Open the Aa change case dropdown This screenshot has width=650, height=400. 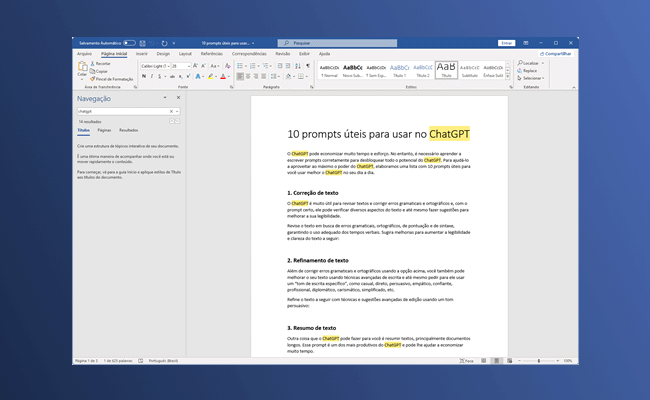[214, 66]
